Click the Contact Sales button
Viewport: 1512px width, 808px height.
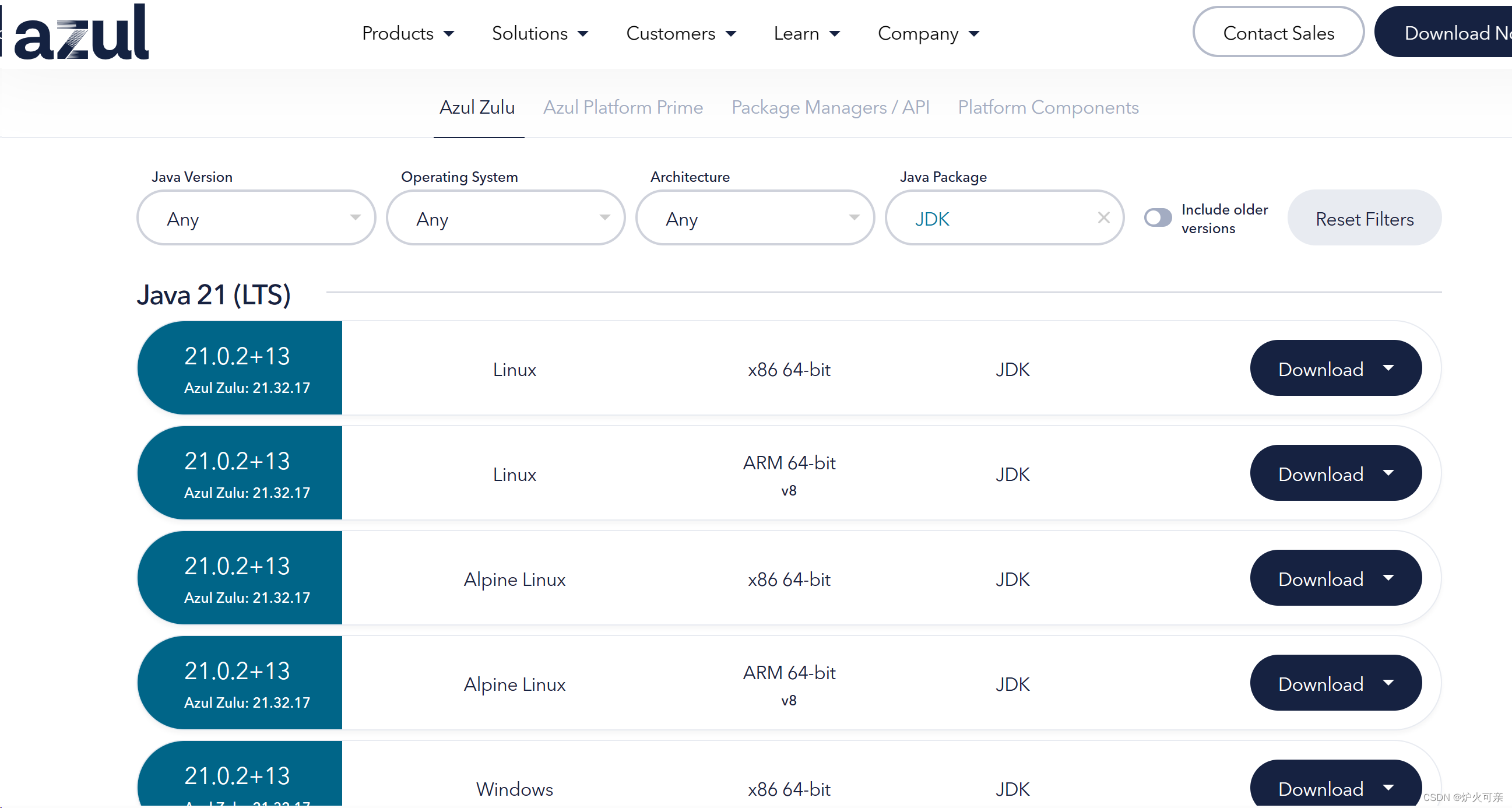1278,33
